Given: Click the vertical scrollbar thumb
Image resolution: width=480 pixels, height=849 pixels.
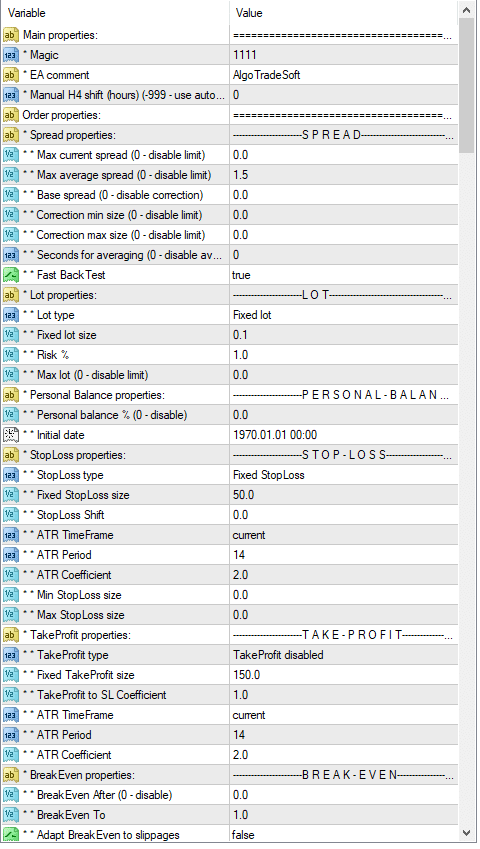Looking at the screenshot, I should coord(466,86).
